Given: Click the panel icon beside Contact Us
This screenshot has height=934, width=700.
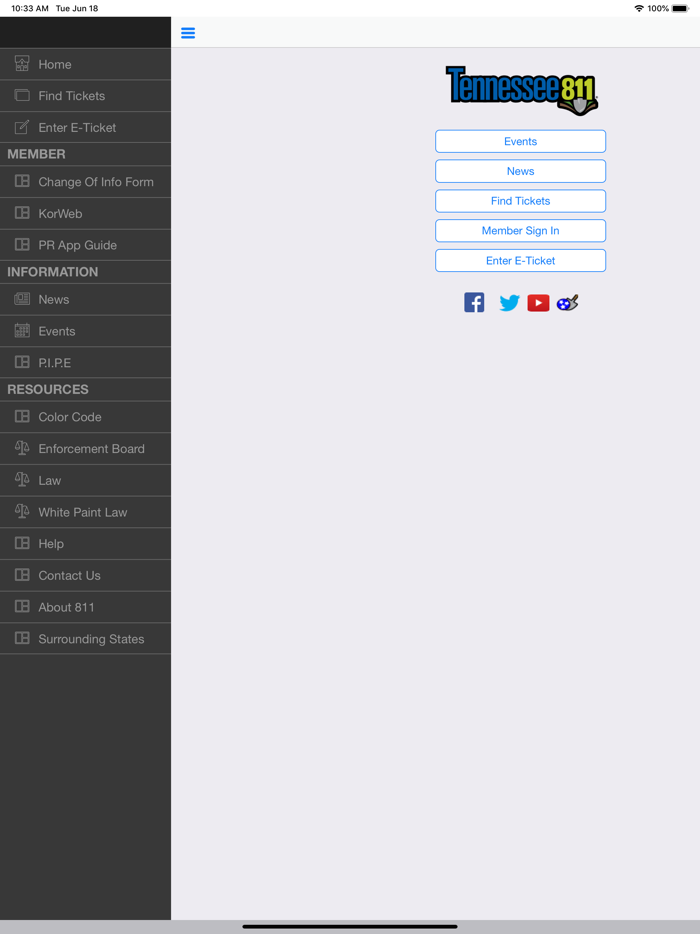Looking at the screenshot, I should click(x=22, y=575).
